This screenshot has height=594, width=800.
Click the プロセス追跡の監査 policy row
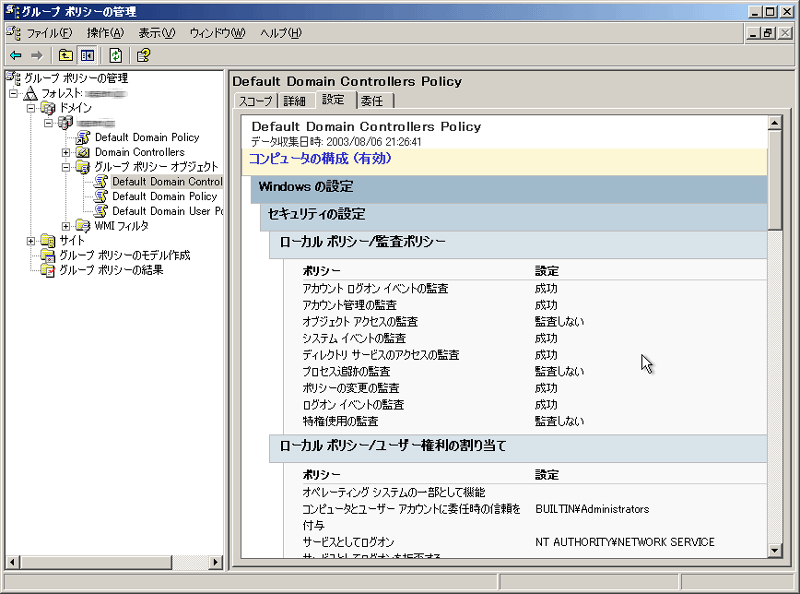click(x=534, y=372)
